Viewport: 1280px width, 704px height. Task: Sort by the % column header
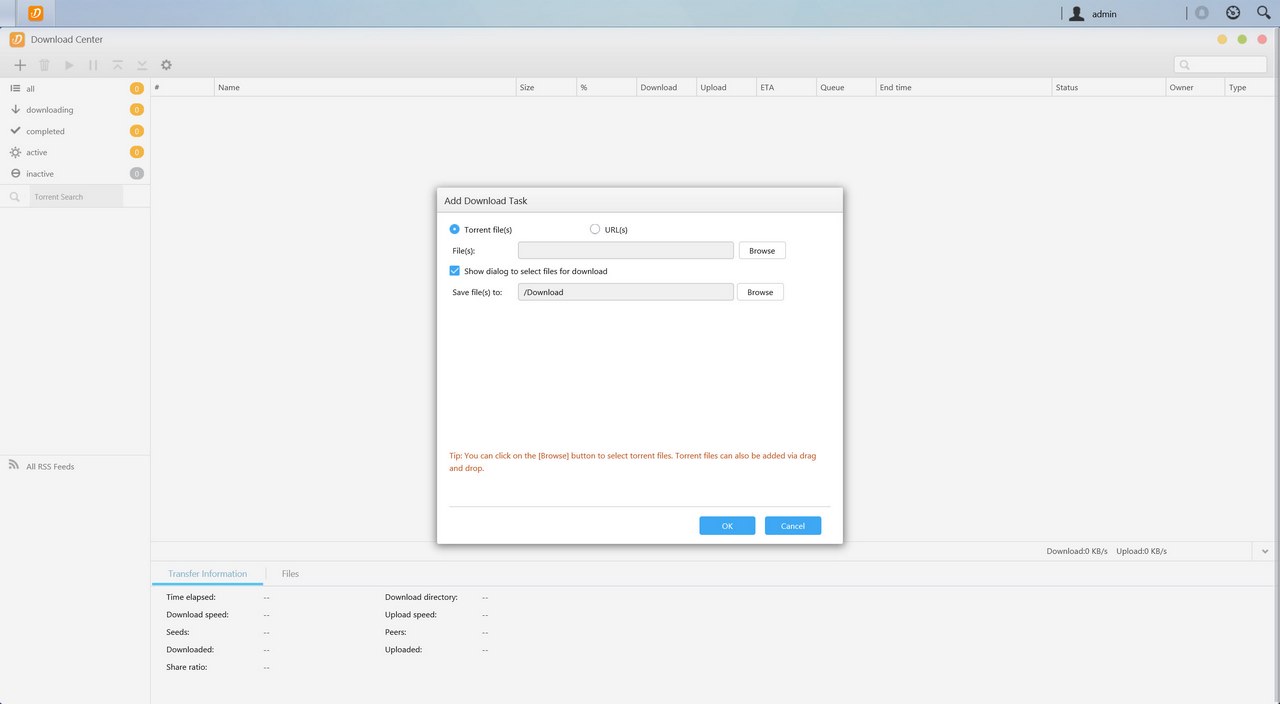(x=606, y=87)
